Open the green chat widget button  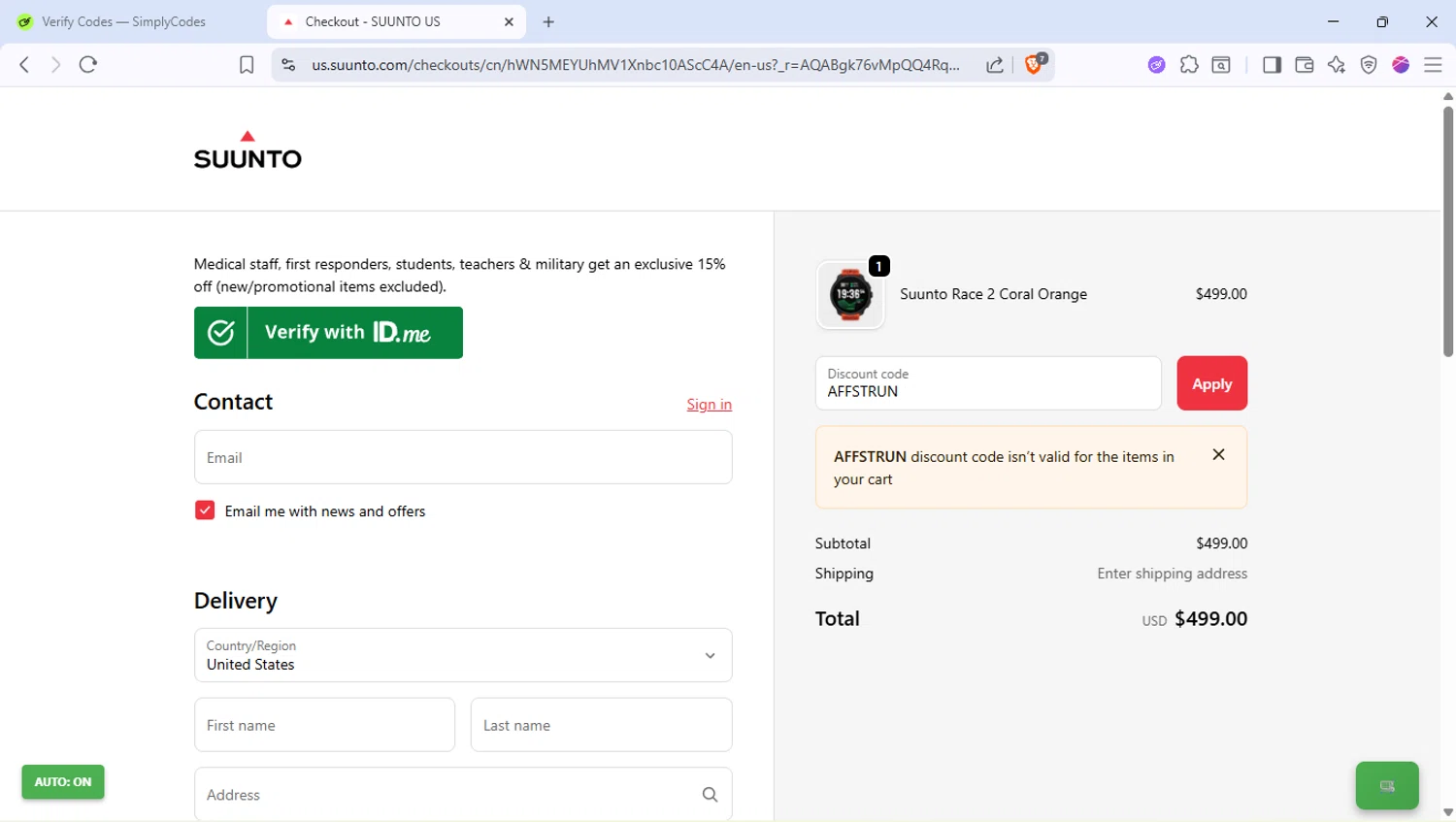click(x=1387, y=786)
